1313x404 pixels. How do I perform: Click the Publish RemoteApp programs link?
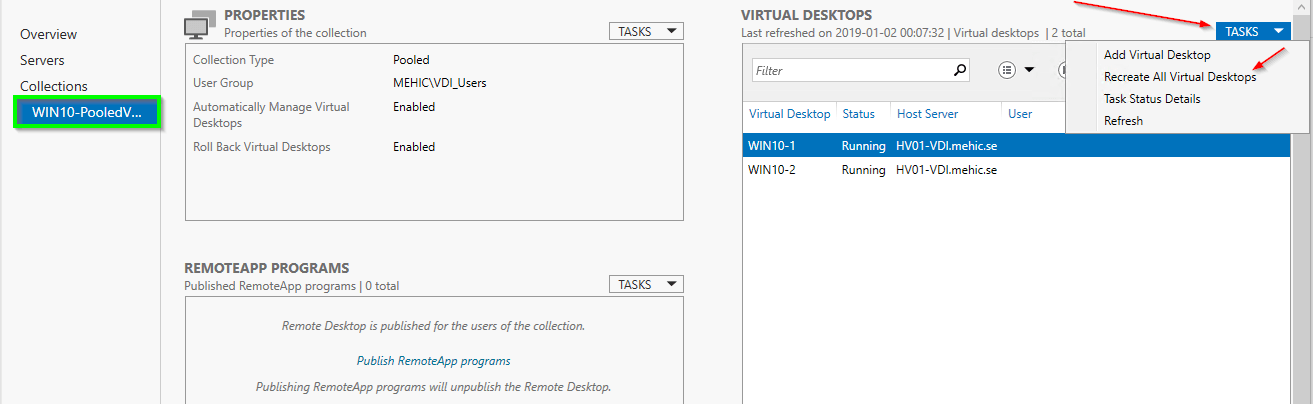coord(433,361)
